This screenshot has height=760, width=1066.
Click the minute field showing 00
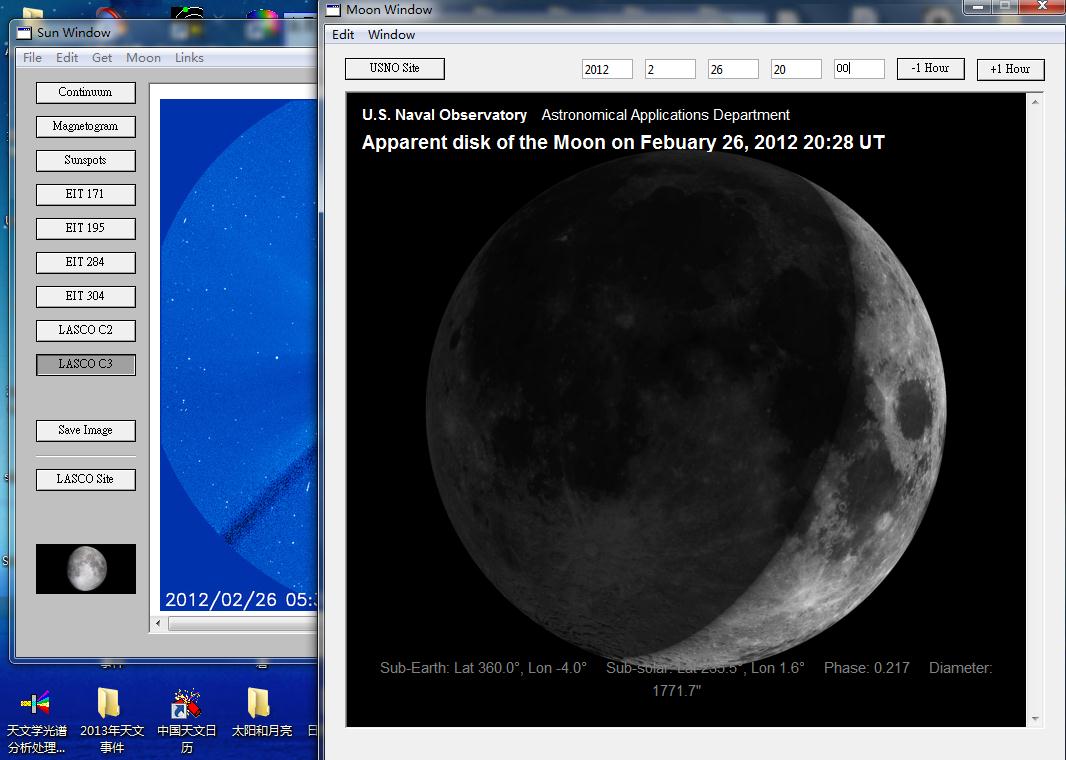859,69
